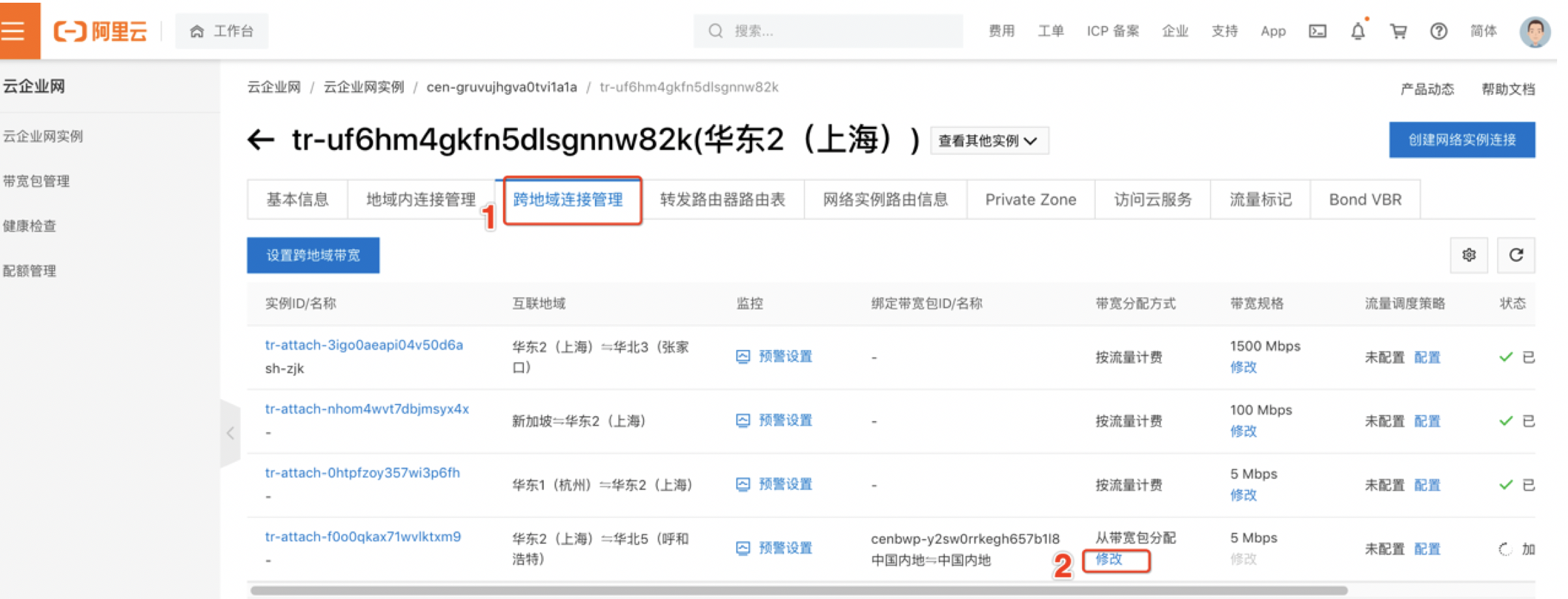This screenshot has height=599, width=1568.
Task: Open tr-attach-f0o0qkax71wvlktxm9 instance
Action: 363,537
